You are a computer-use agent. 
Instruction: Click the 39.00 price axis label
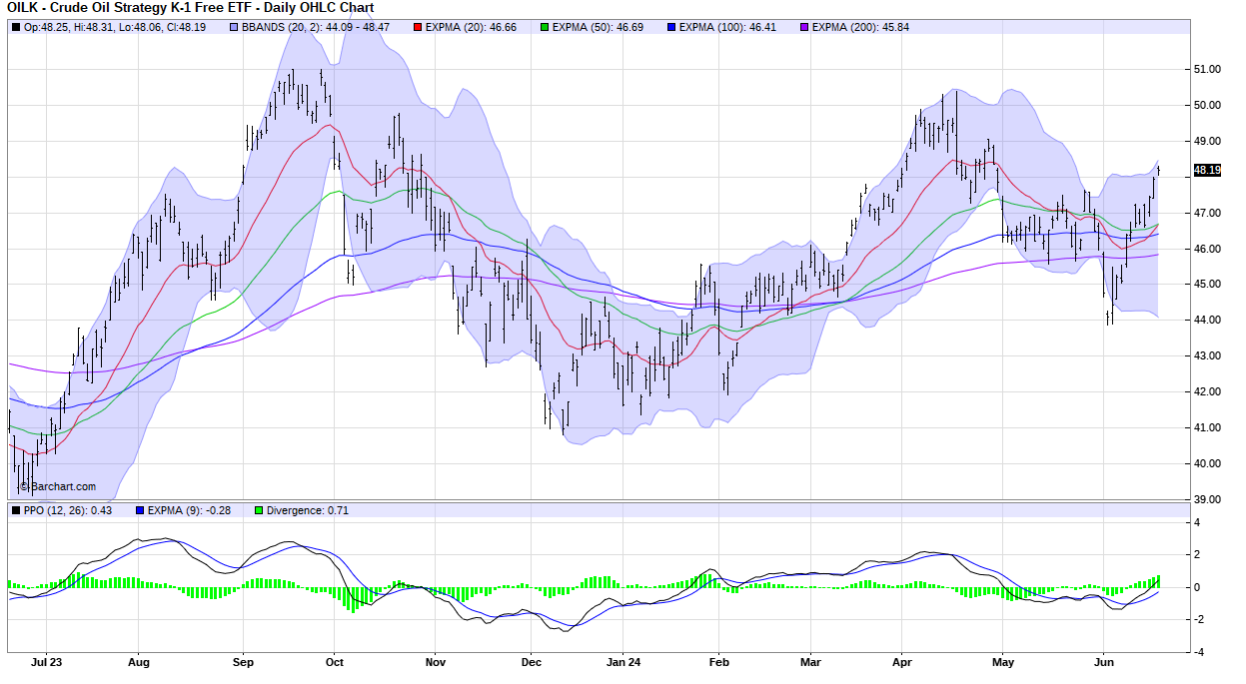point(1209,499)
